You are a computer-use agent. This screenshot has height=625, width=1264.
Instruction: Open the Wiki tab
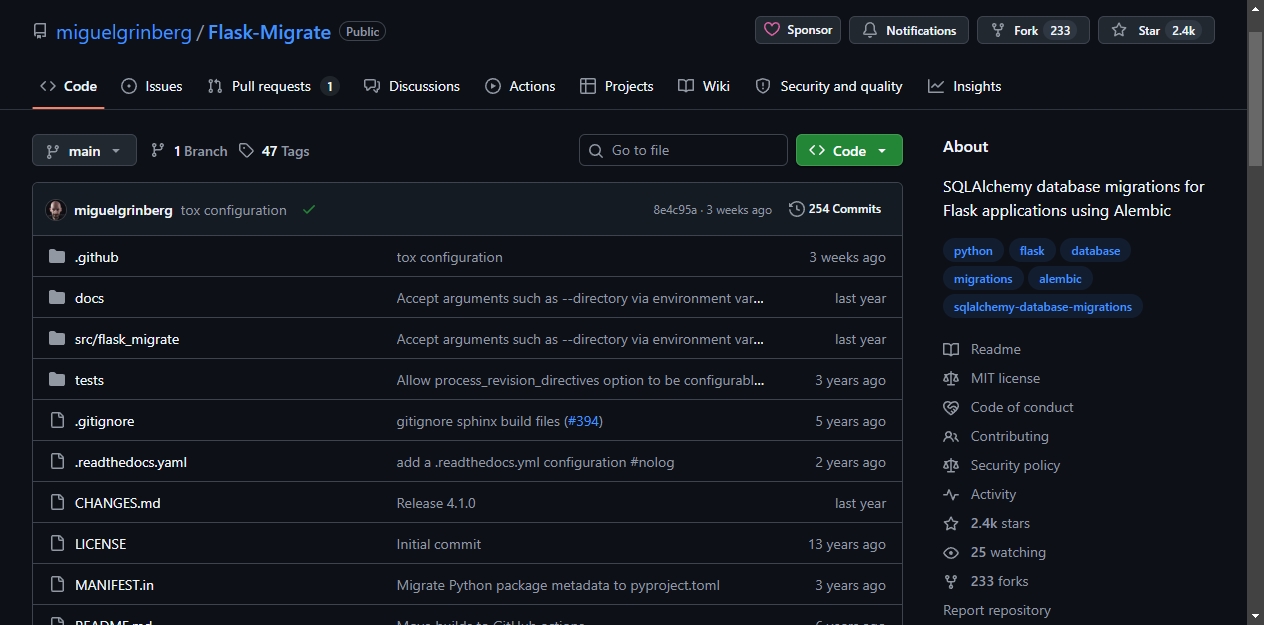coord(704,86)
